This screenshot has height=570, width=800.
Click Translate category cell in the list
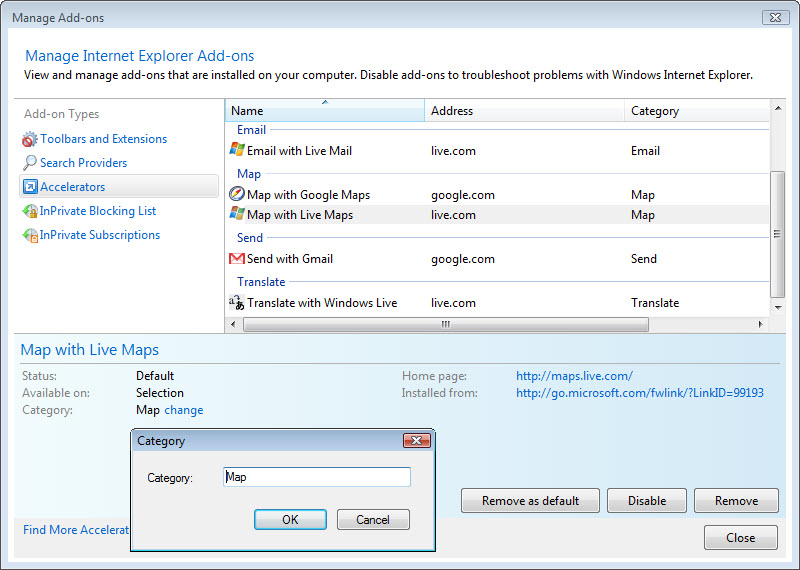coord(655,303)
